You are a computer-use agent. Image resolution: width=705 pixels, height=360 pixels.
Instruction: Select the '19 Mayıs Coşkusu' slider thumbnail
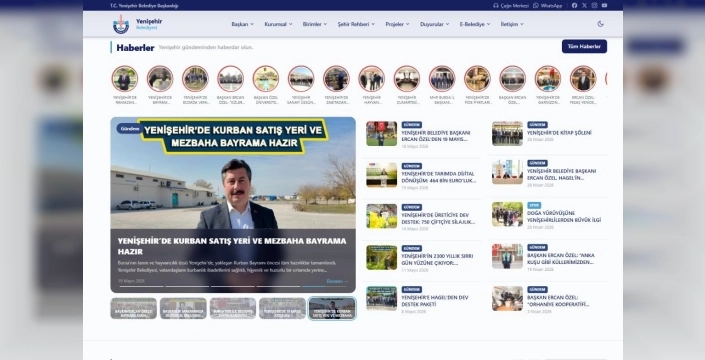282,308
